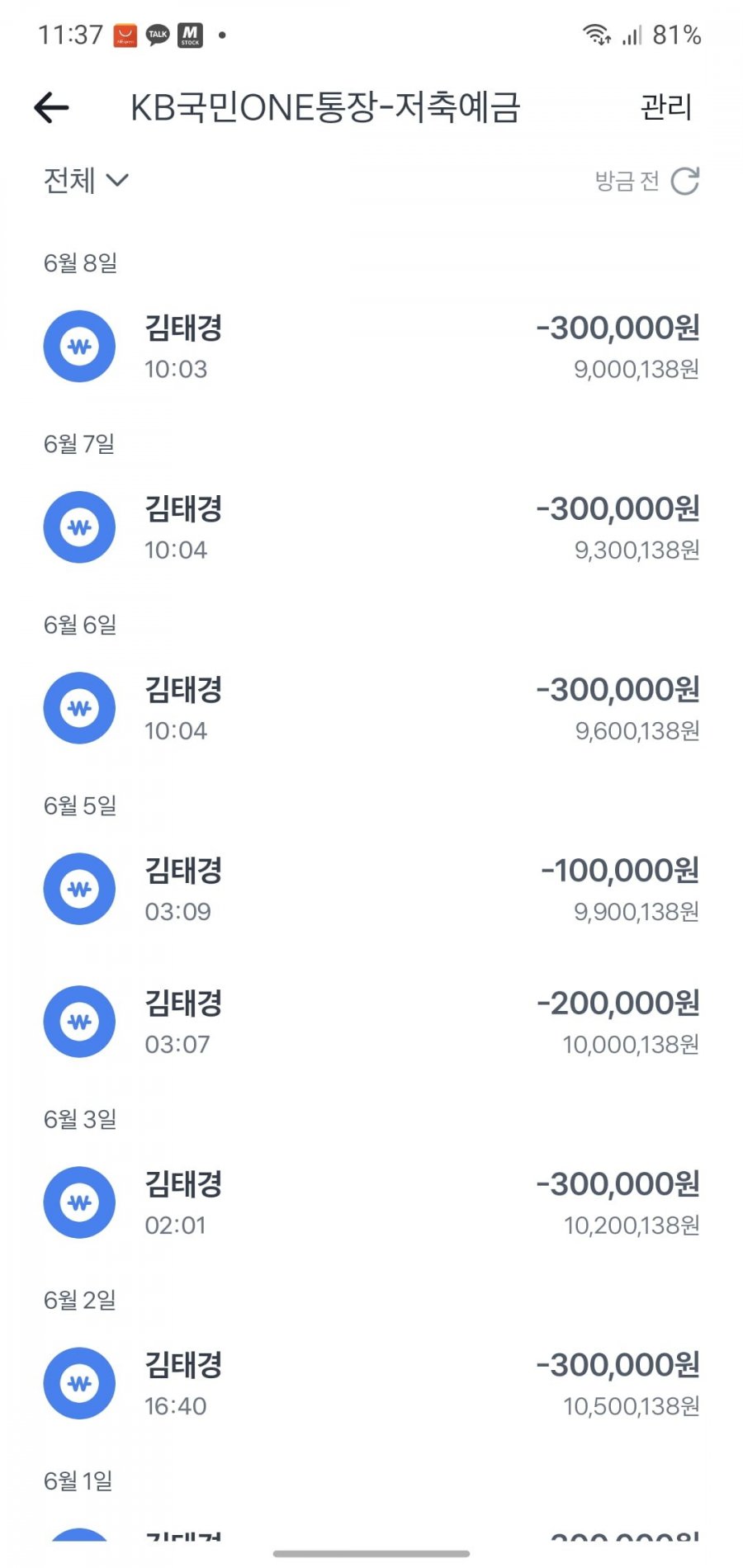
Task: Open the -200,000원 transaction at 03:07
Action: 371,1022
